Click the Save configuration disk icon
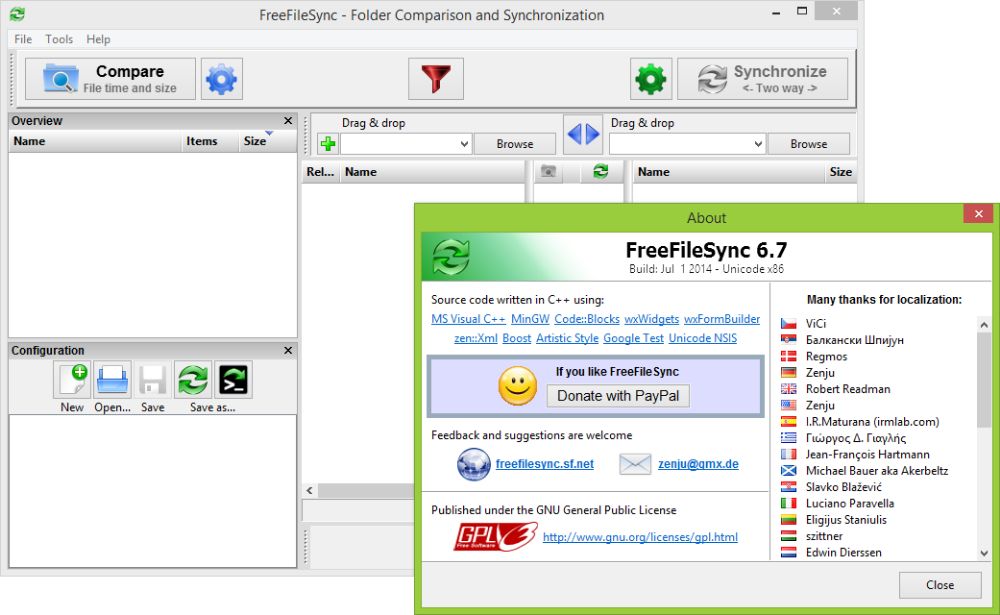 point(152,380)
